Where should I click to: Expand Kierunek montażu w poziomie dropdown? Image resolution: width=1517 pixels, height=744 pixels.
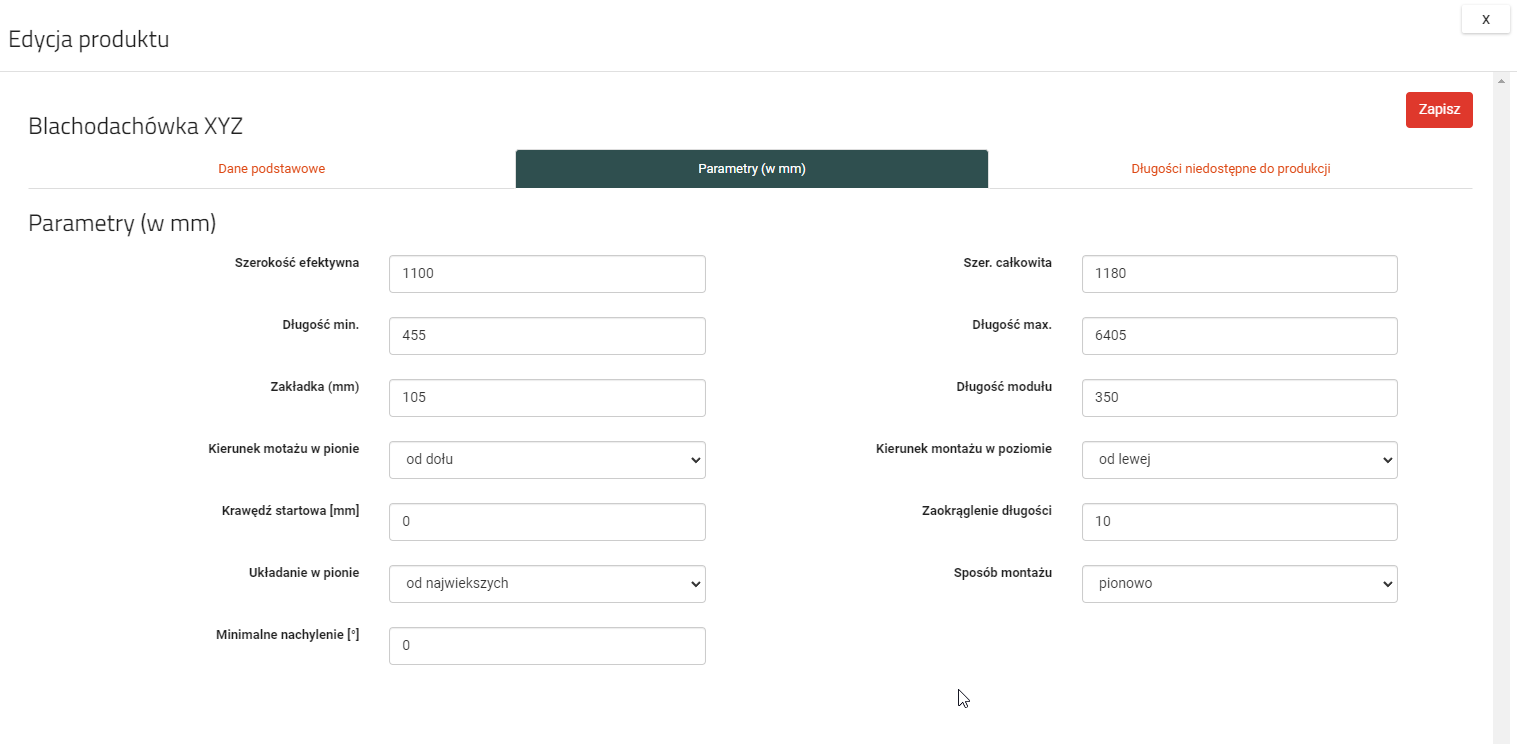[1239, 460]
